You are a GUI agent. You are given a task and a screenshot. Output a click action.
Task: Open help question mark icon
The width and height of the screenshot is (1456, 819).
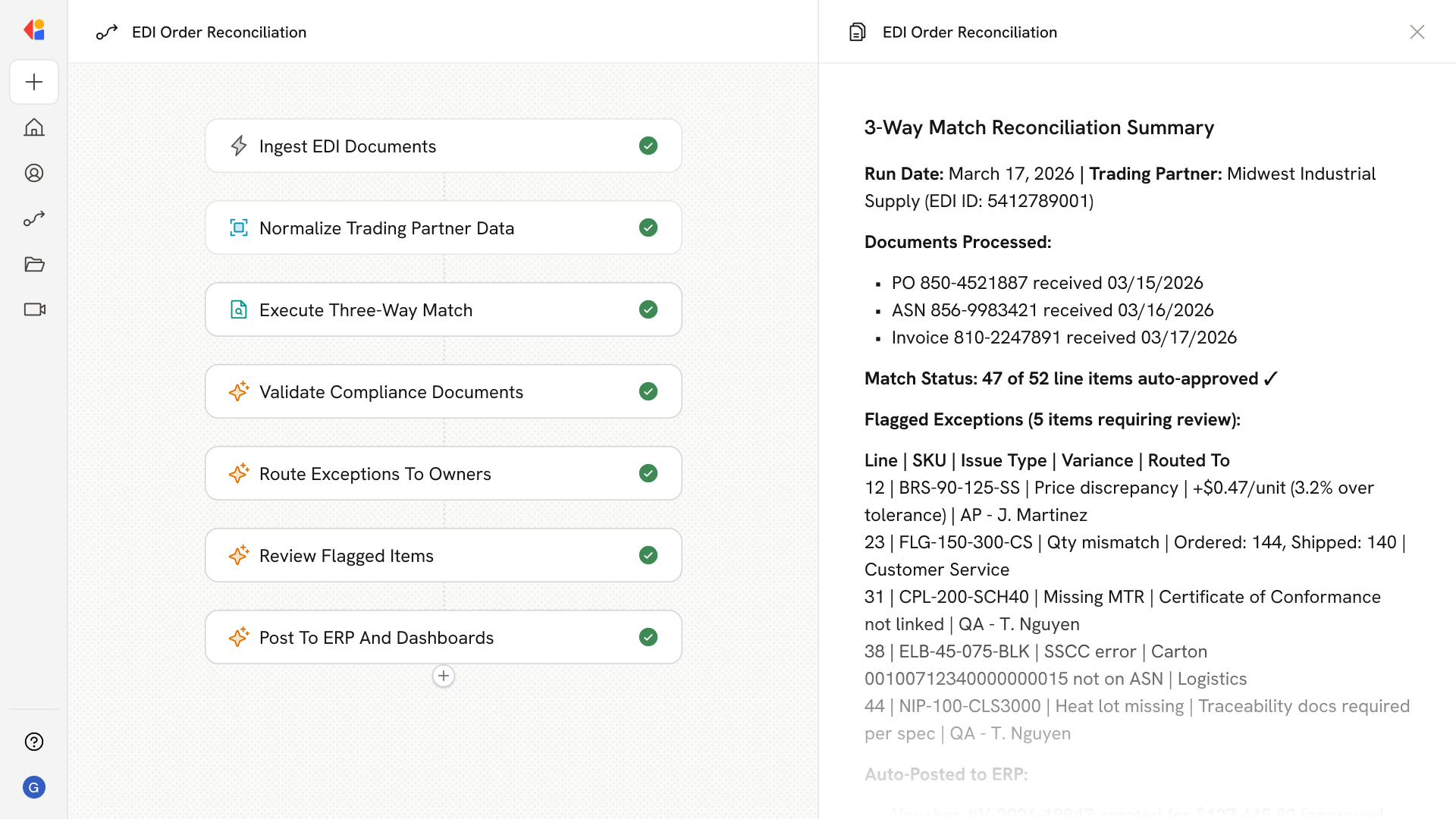pos(34,742)
